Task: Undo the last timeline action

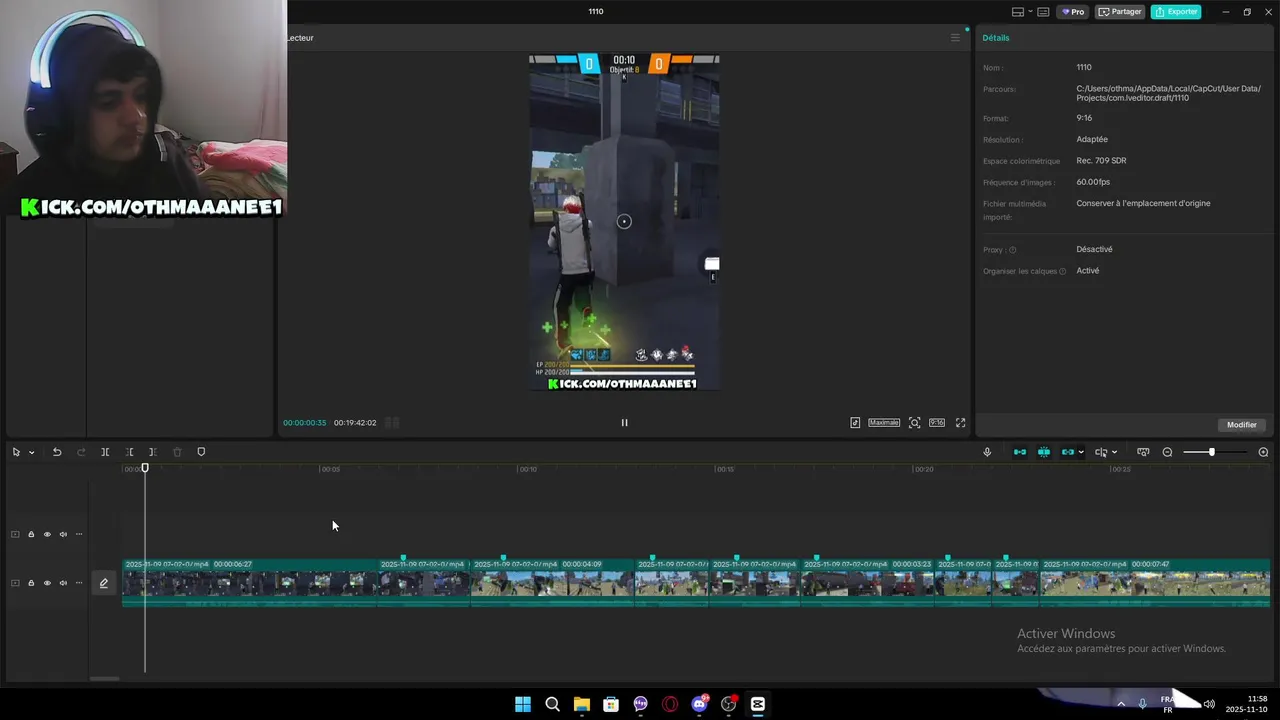Action: [x=57, y=452]
